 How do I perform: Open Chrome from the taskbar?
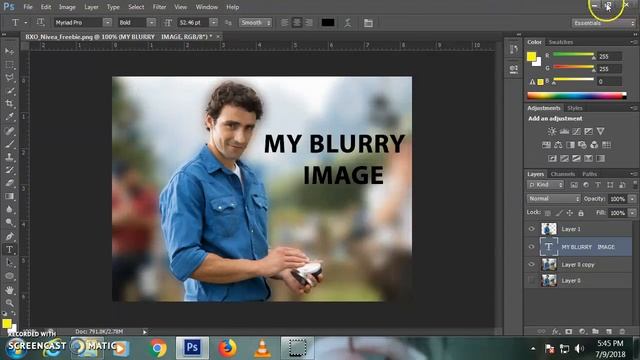[x=157, y=348]
